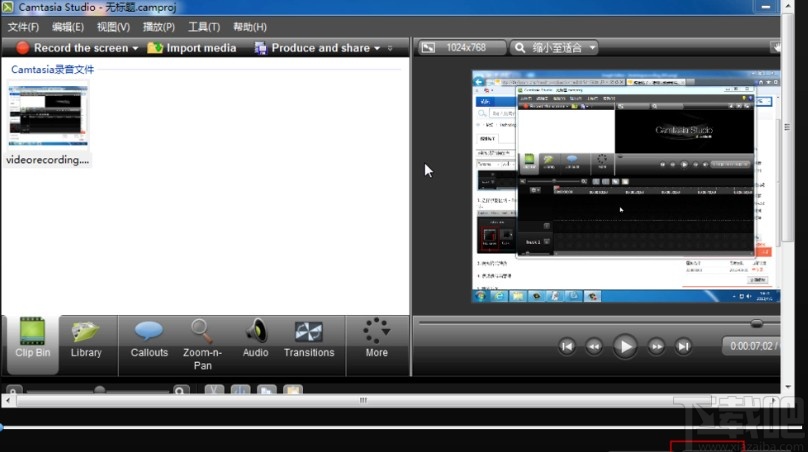Click the Camtasia录音文件 group heading

53,70
